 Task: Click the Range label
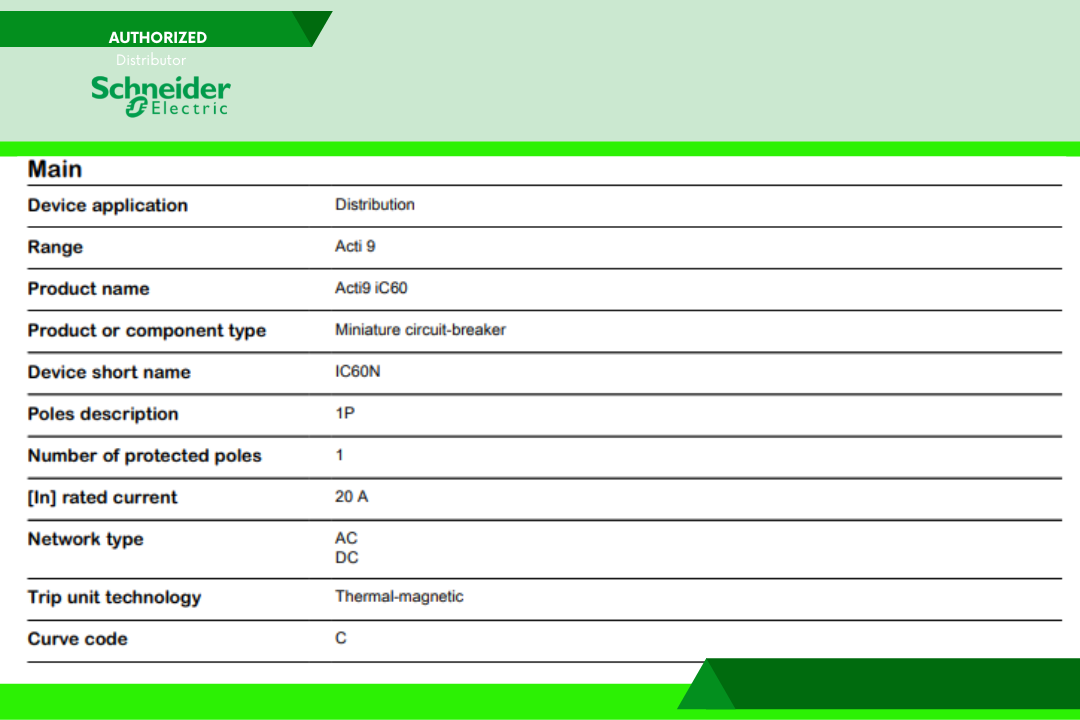click(x=55, y=247)
